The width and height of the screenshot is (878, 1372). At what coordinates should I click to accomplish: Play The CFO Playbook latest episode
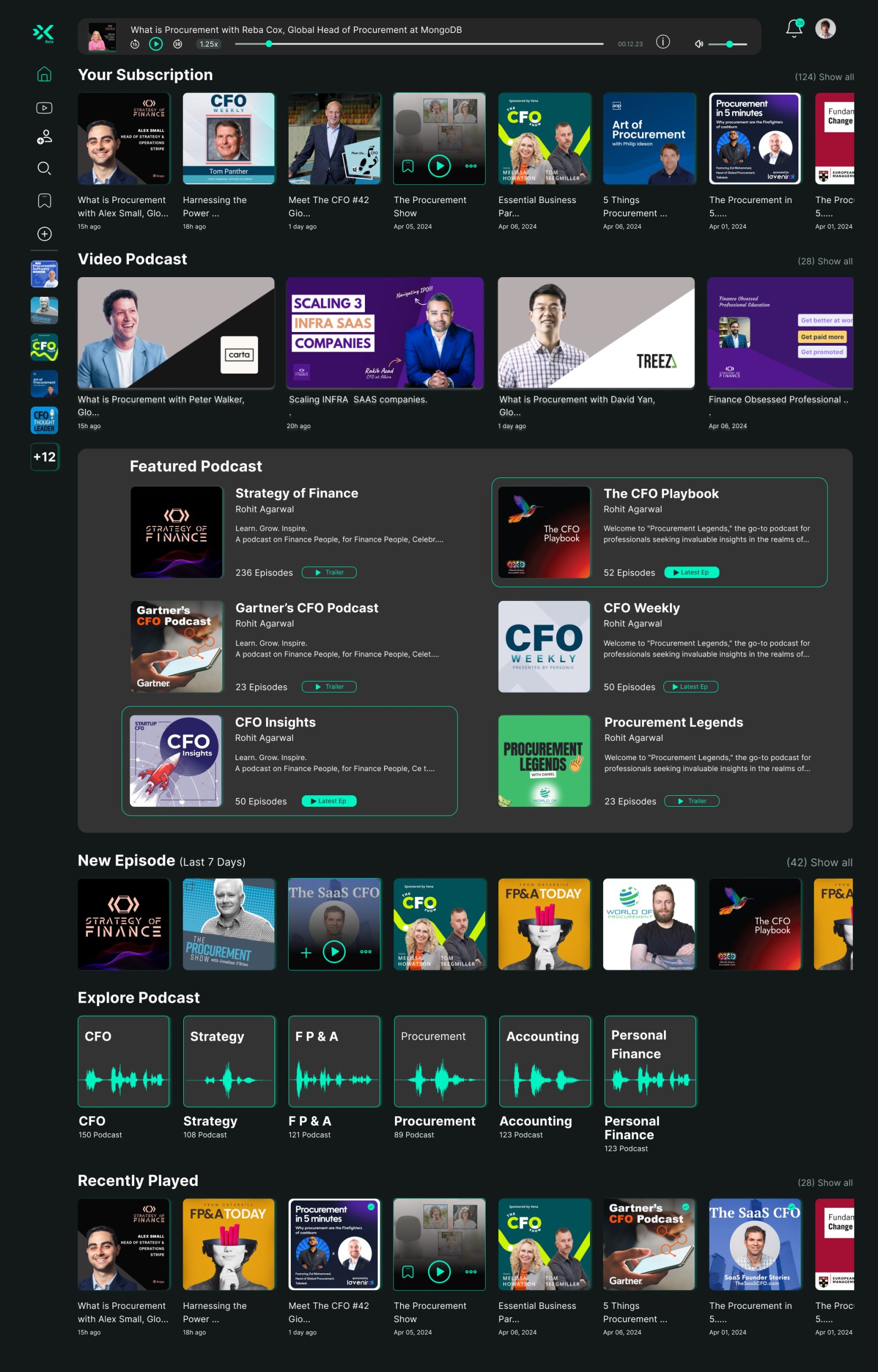691,572
